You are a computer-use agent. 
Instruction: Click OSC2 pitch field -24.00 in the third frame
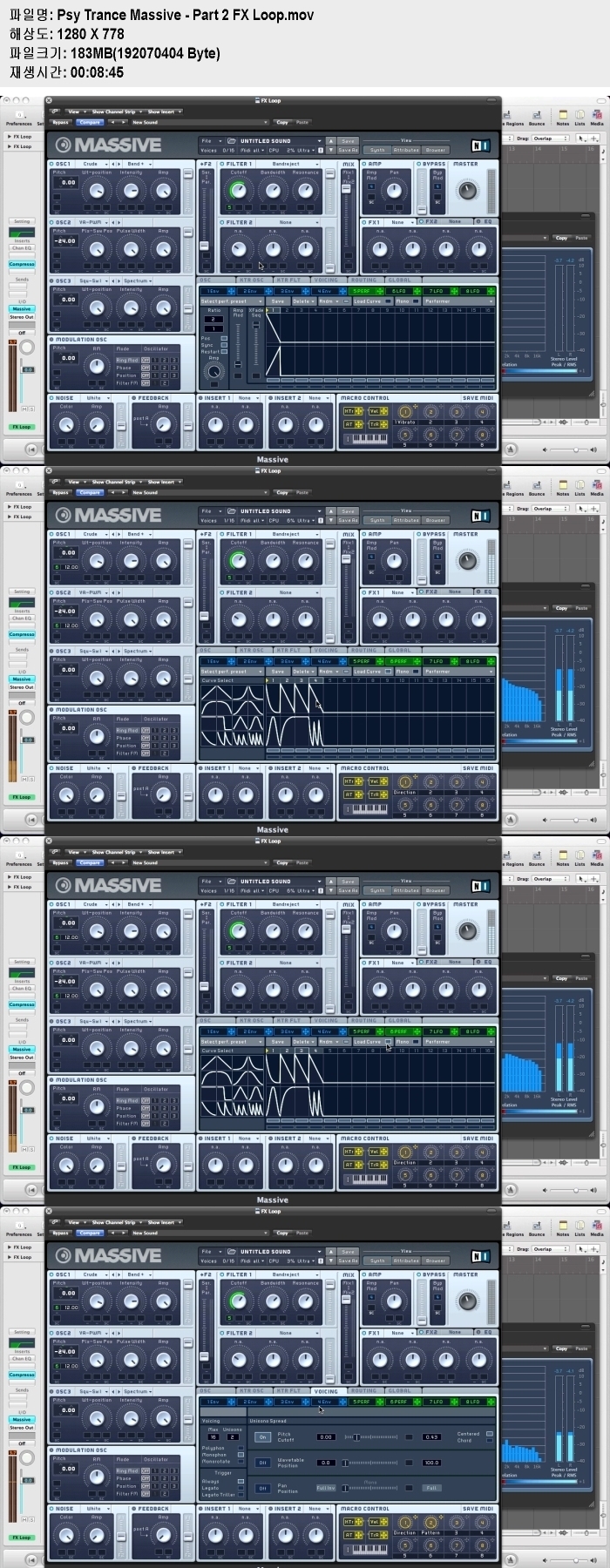[66, 981]
